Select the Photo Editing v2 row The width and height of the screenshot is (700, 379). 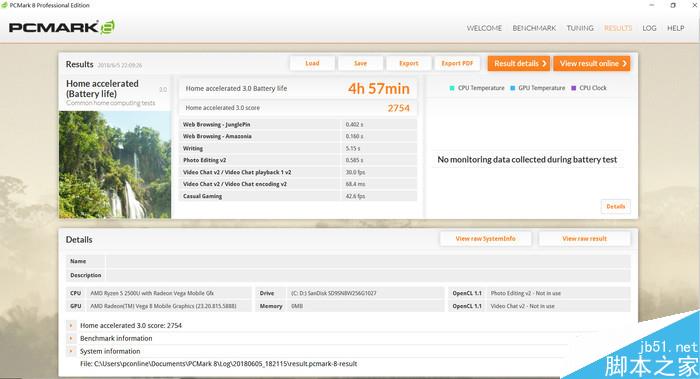pyautogui.click(x=298, y=160)
